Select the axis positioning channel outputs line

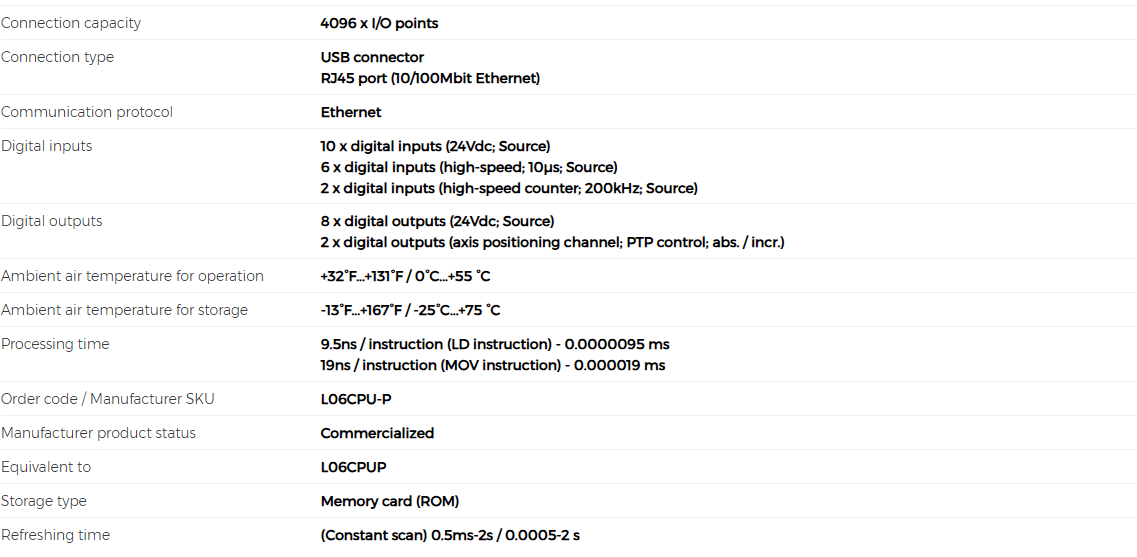(x=552, y=242)
